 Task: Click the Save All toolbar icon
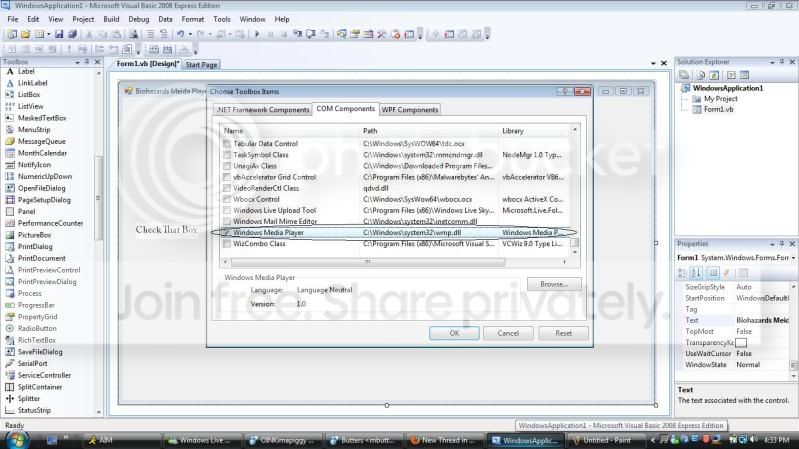72,34
